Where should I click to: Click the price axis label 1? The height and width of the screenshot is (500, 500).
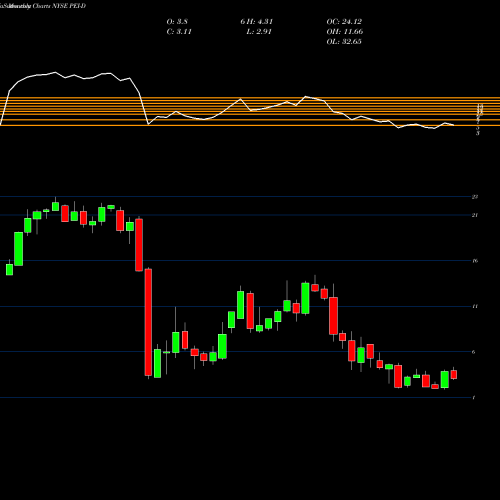[474, 398]
